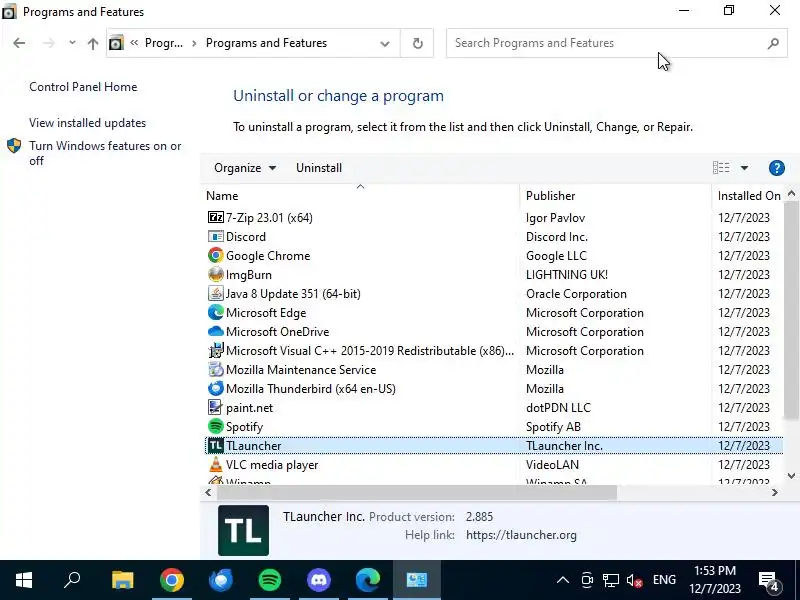Select the Microsoft OneDrive row name
Screen dimensions: 800x600
click(278, 332)
